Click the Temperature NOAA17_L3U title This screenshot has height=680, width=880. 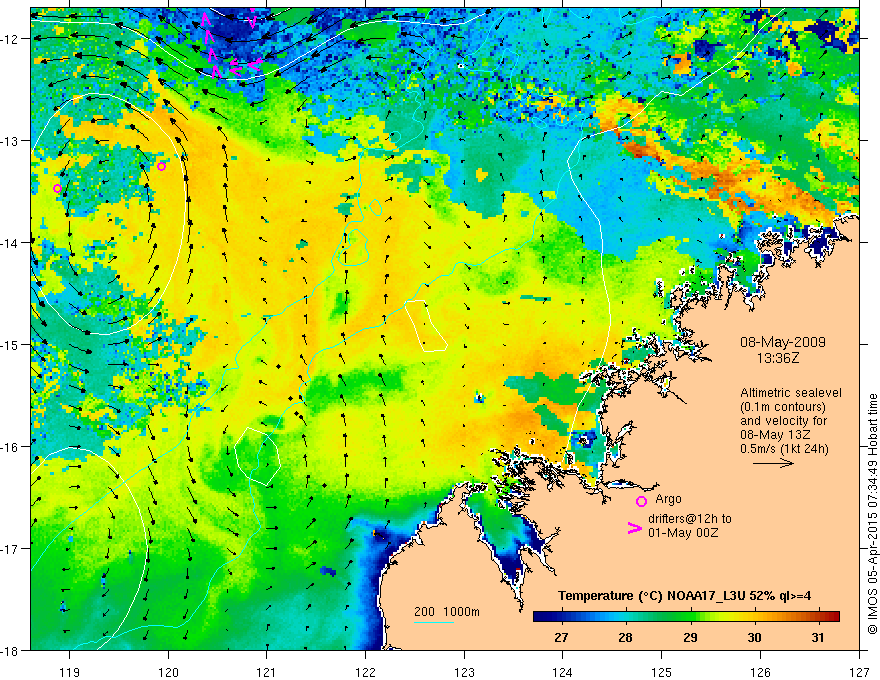(684, 596)
